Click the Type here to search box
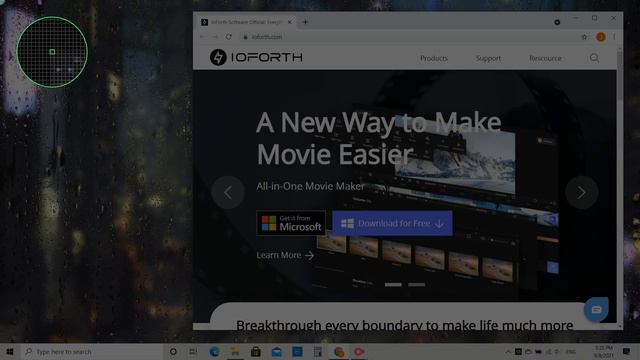640x360 pixels. (x=92, y=351)
